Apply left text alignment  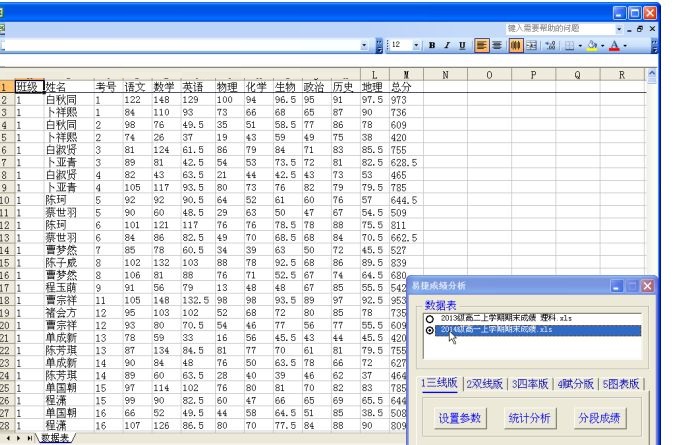click(482, 46)
